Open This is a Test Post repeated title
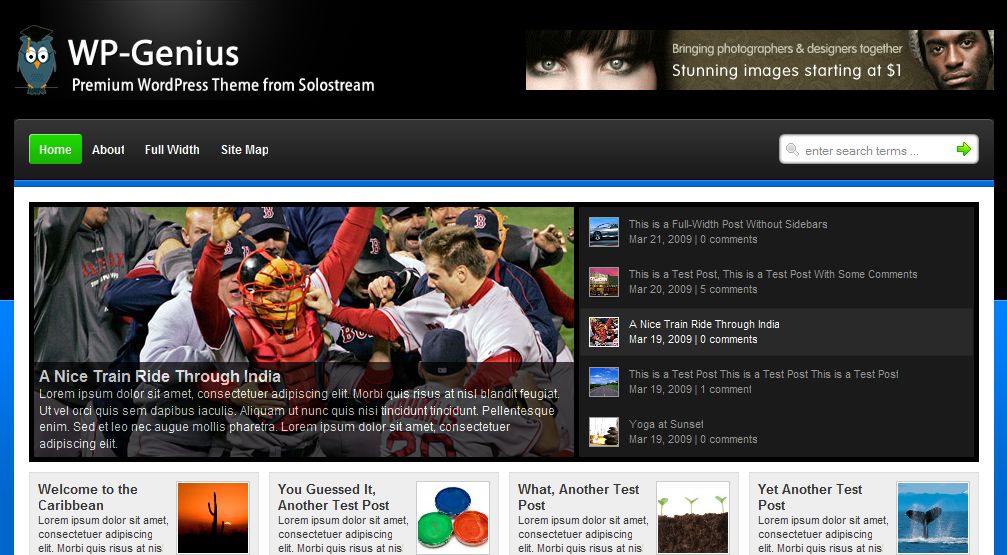 click(x=764, y=374)
